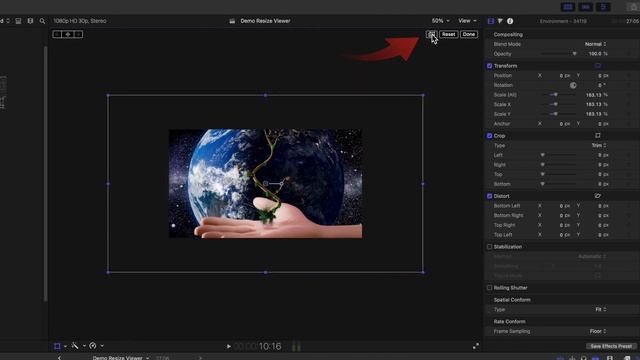Click the Transform onscreen controls icon
640x360 pixels.
point(598,66)
